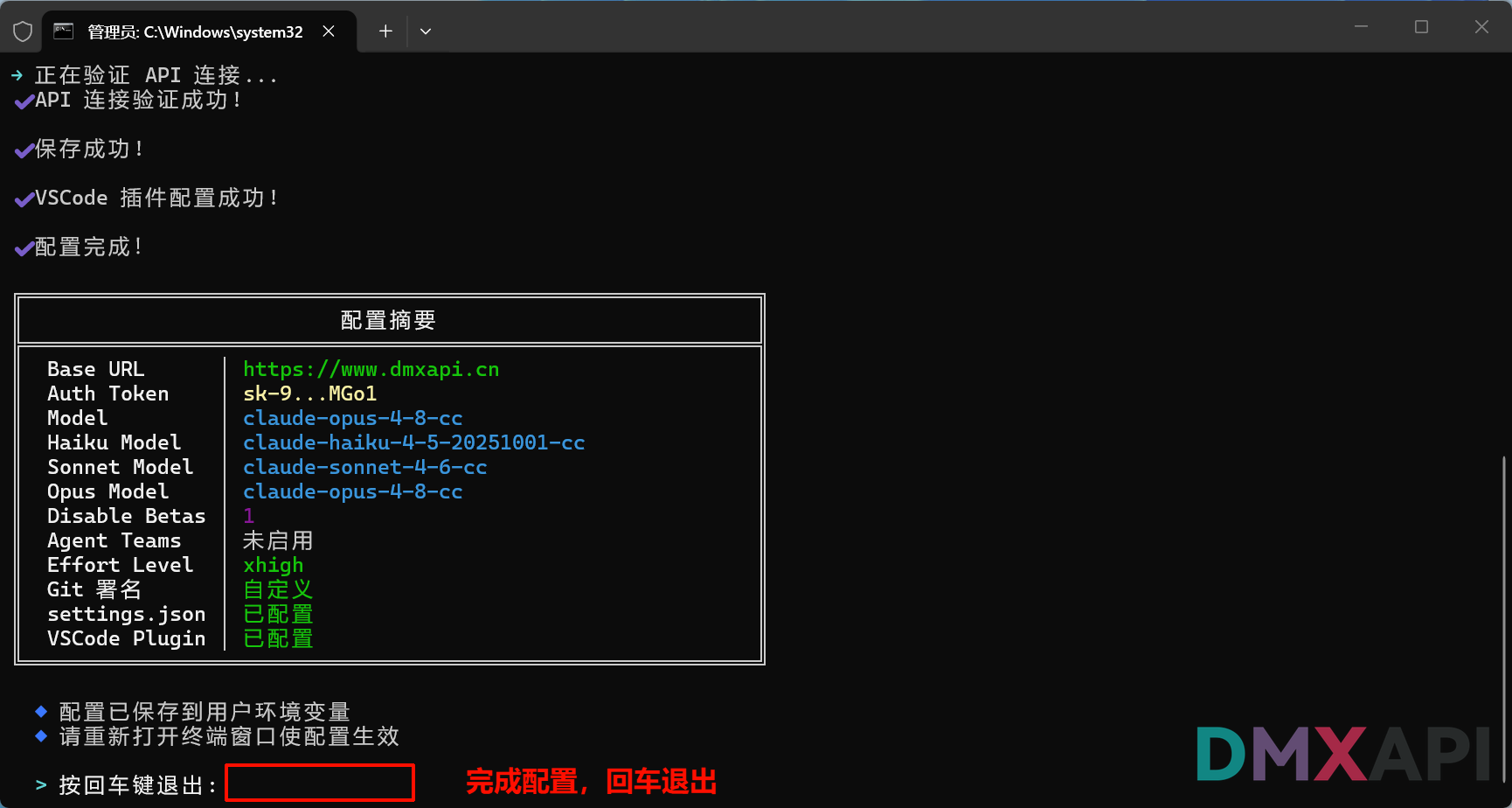The height and width of the screenshot is (808, 1512).
Task: Expand the new tab profile dropdown
Action: (426, 31)
